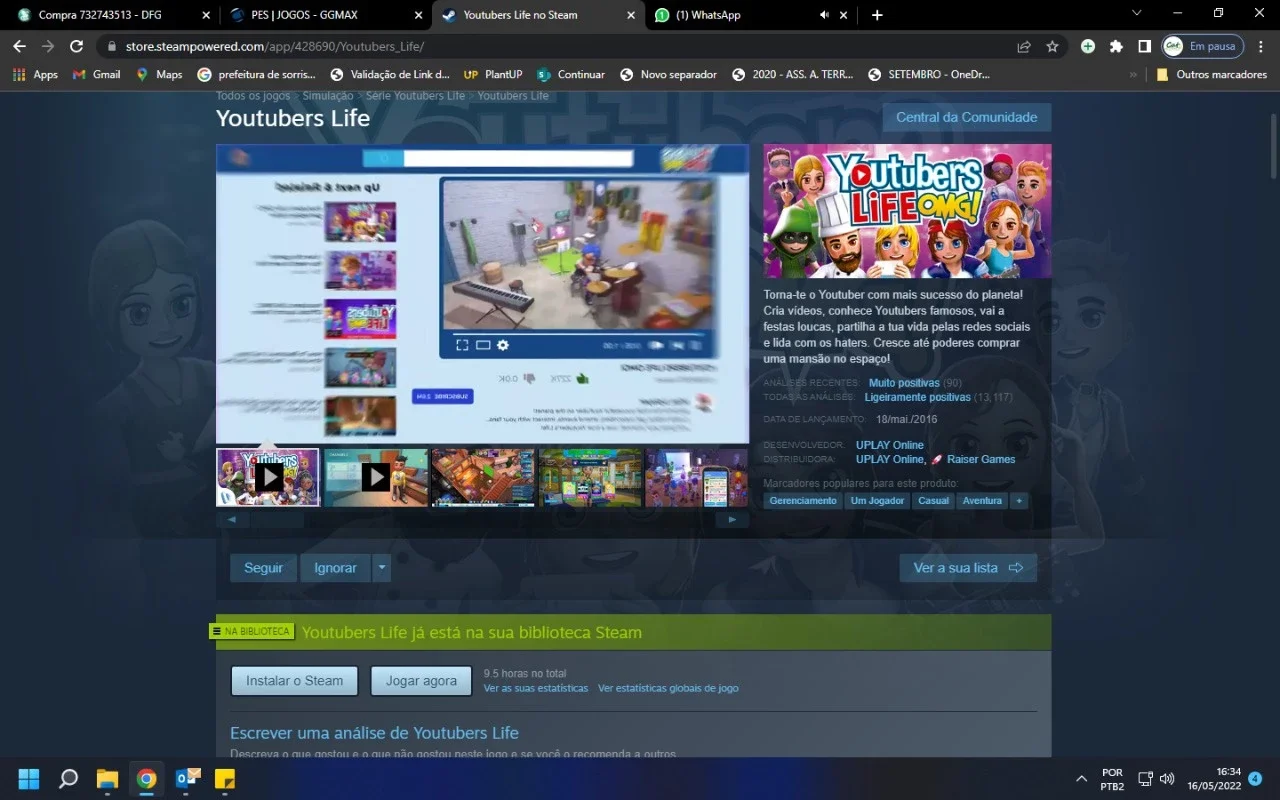The image size is (1280, 800).
Task: Open the SETEMBRO - OneDr... bookmark
Action: click(x=931, y=74)
